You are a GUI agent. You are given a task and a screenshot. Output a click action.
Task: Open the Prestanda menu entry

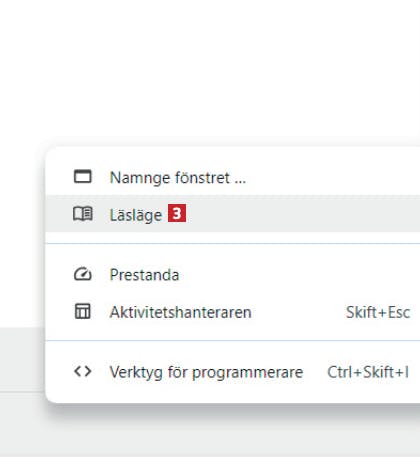tap(233, 275)
